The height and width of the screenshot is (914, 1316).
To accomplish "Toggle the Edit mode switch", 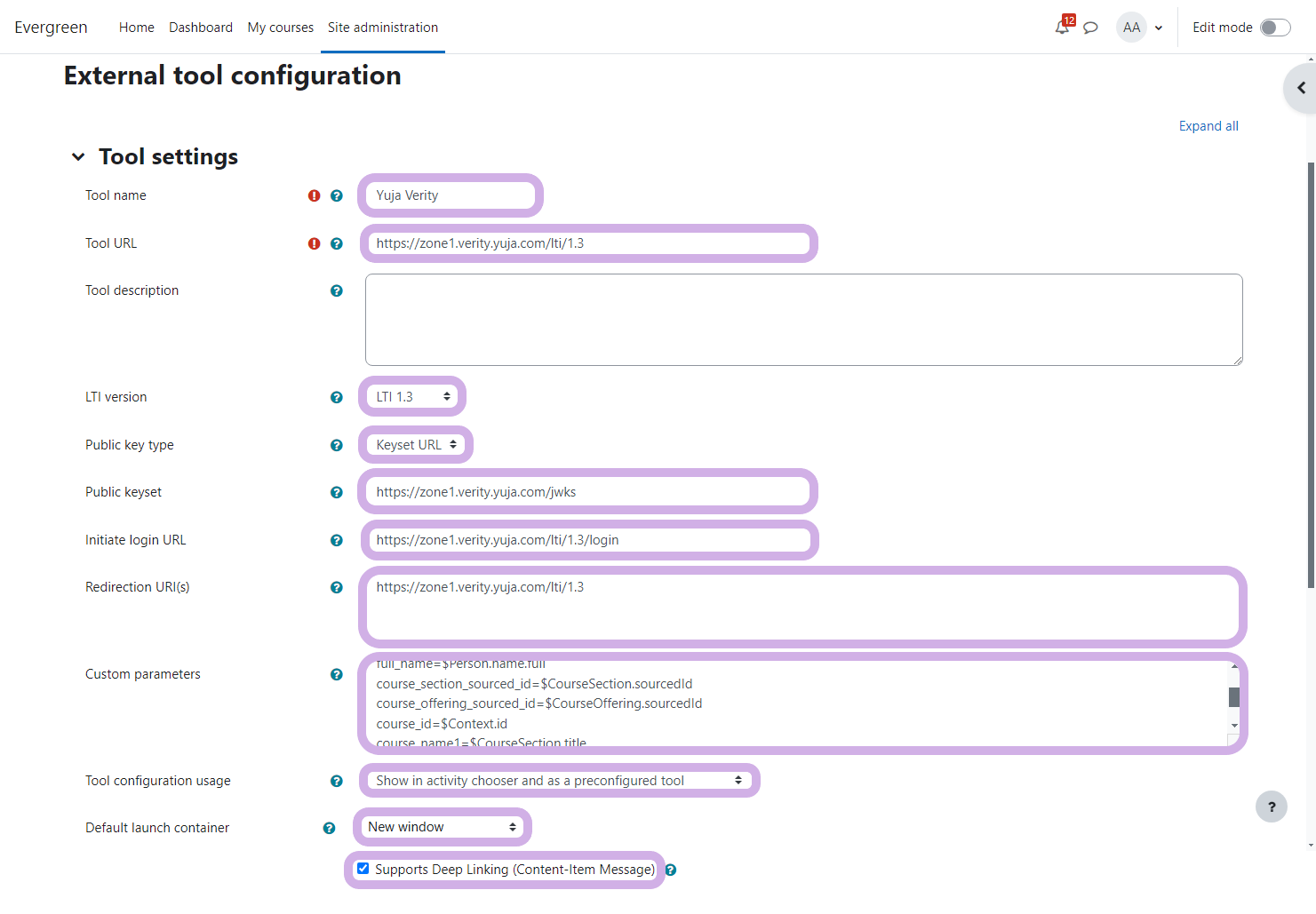I will point(1275,28).
